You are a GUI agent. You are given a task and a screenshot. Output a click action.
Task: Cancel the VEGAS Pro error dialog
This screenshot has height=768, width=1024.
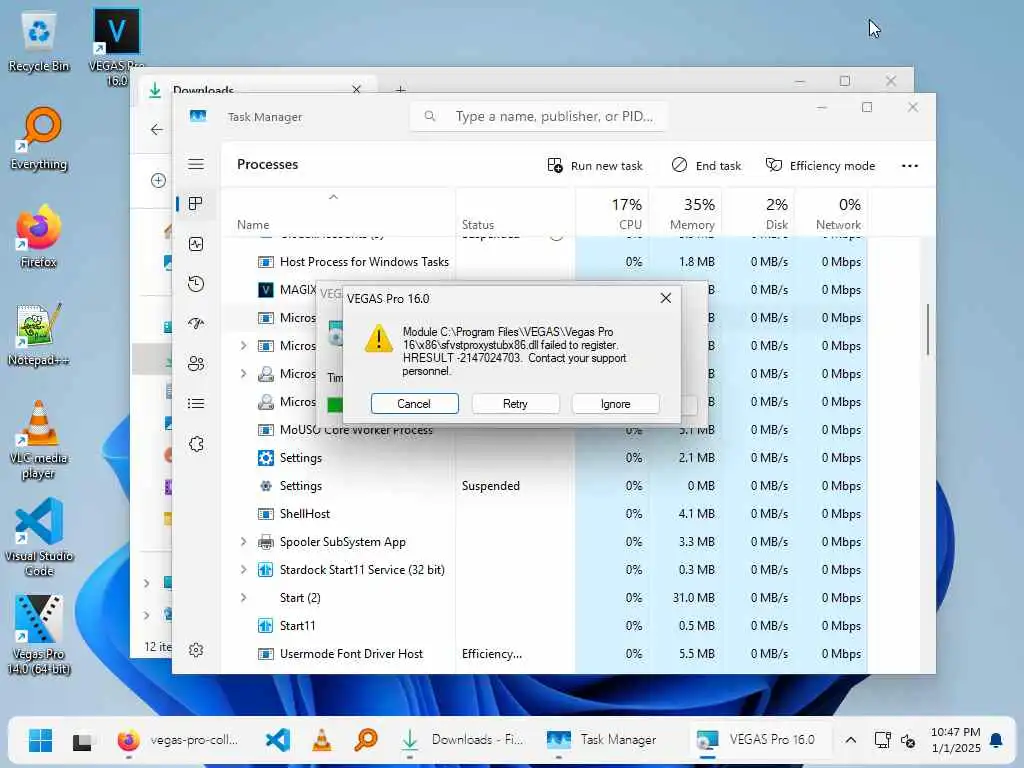tap(414, 404)
